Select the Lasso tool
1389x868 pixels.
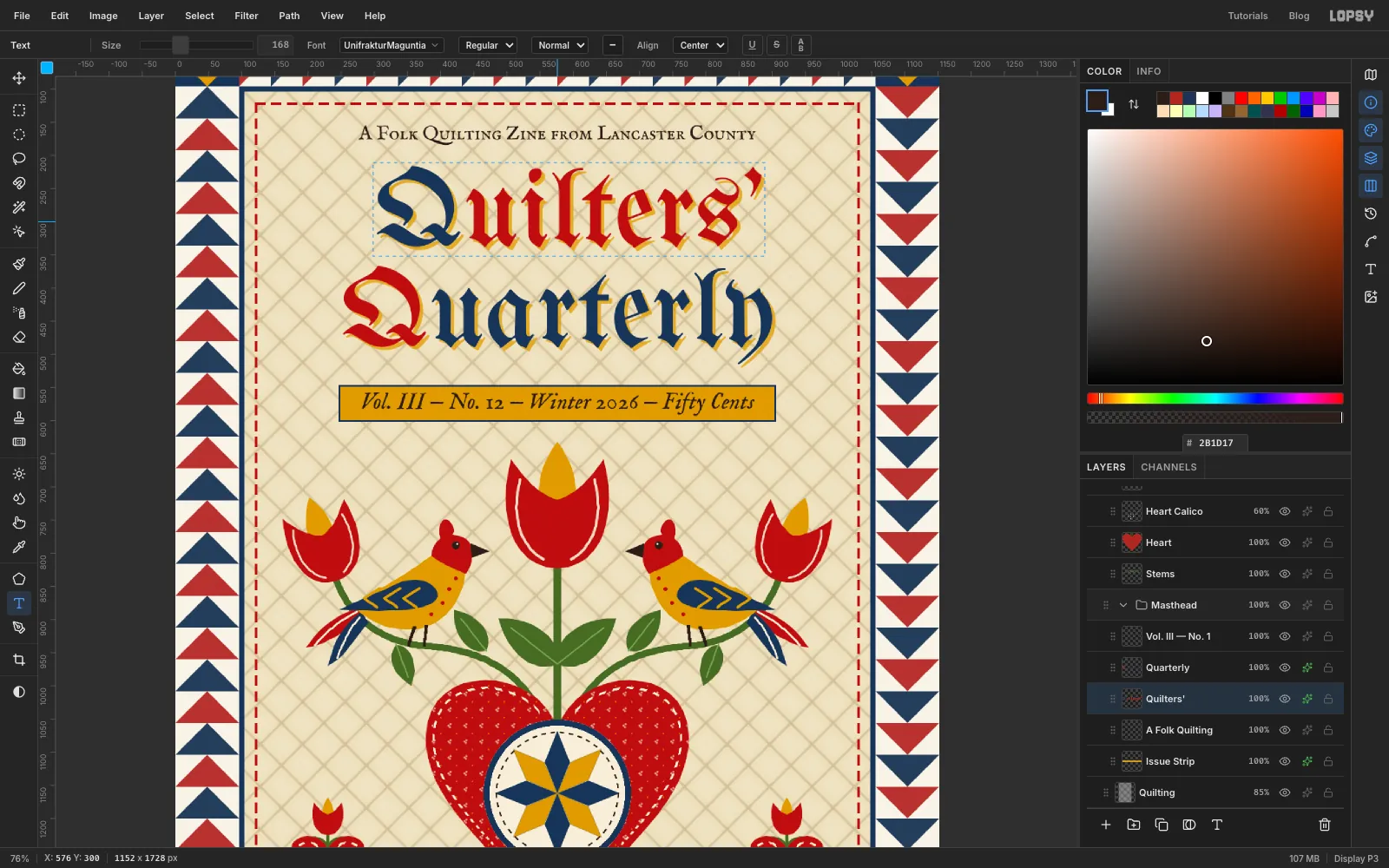19,159
